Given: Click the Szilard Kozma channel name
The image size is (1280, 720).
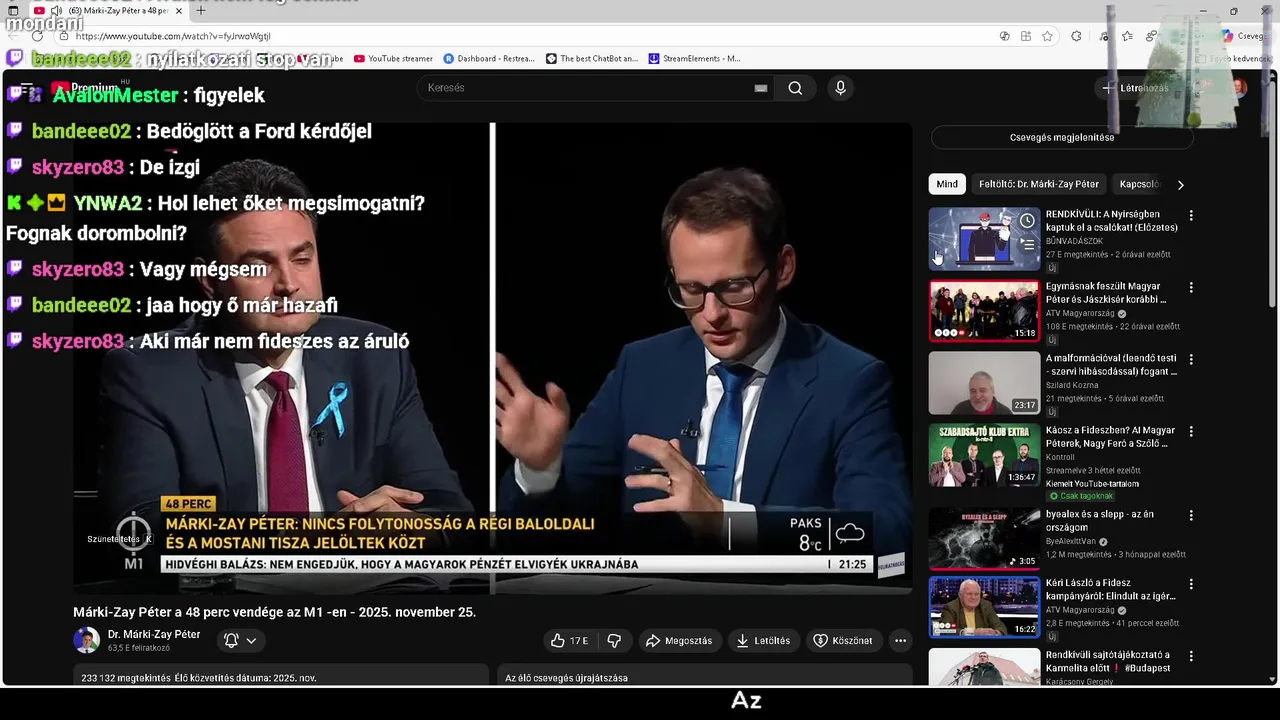Looking at the screenshot, I should tap(1072, 385).
